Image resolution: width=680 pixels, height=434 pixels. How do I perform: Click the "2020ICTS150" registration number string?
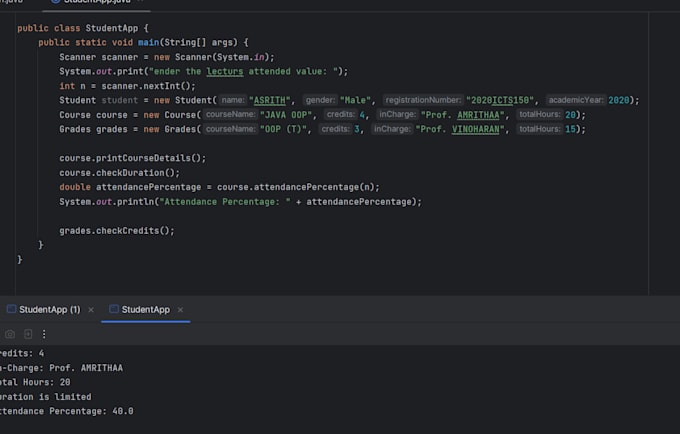[x=500, y=100]
